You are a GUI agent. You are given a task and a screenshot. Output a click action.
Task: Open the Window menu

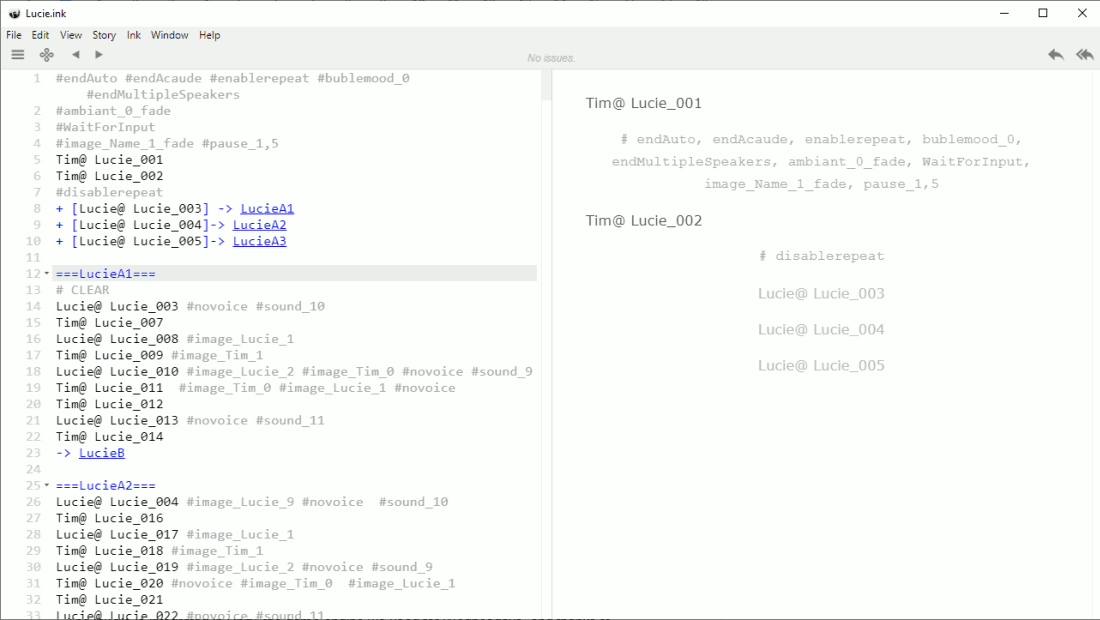pos(169,35)
